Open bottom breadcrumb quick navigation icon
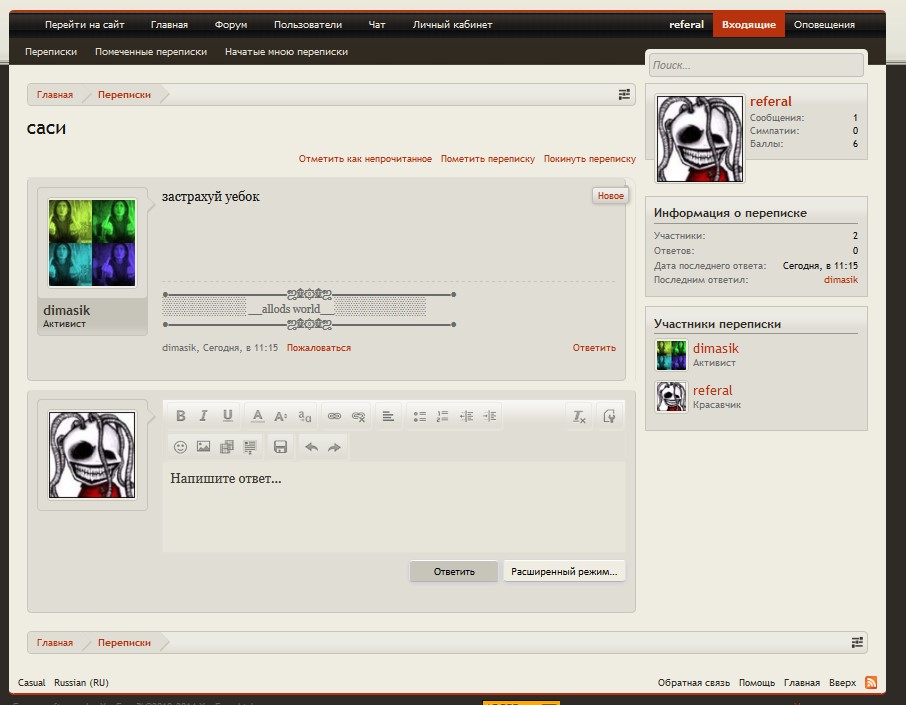Screen dimensions: 906x705 857,642
